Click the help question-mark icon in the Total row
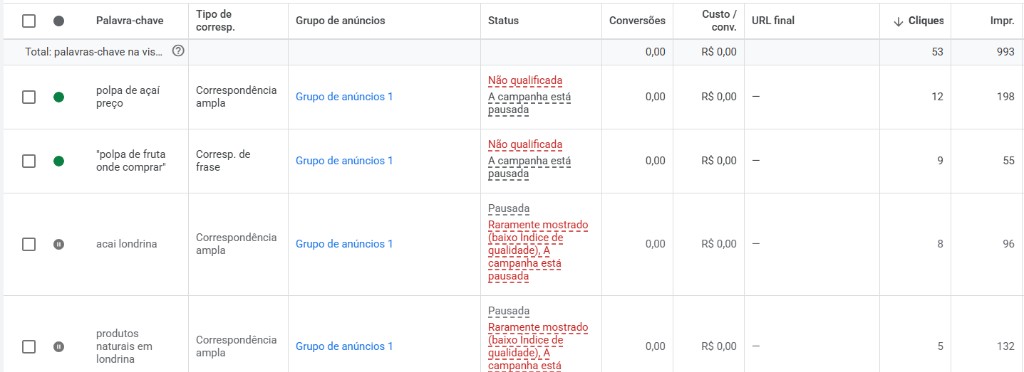Image resolution: width=1024 pixels, height=372 pixels. 178,52
